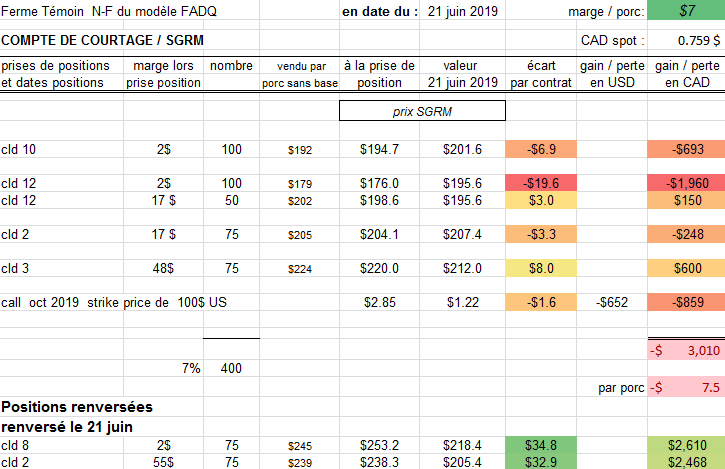The width and height of the screenshot is (725, 469).
Task: Click the green $34.8 écart cell
Action: point(541,444)
